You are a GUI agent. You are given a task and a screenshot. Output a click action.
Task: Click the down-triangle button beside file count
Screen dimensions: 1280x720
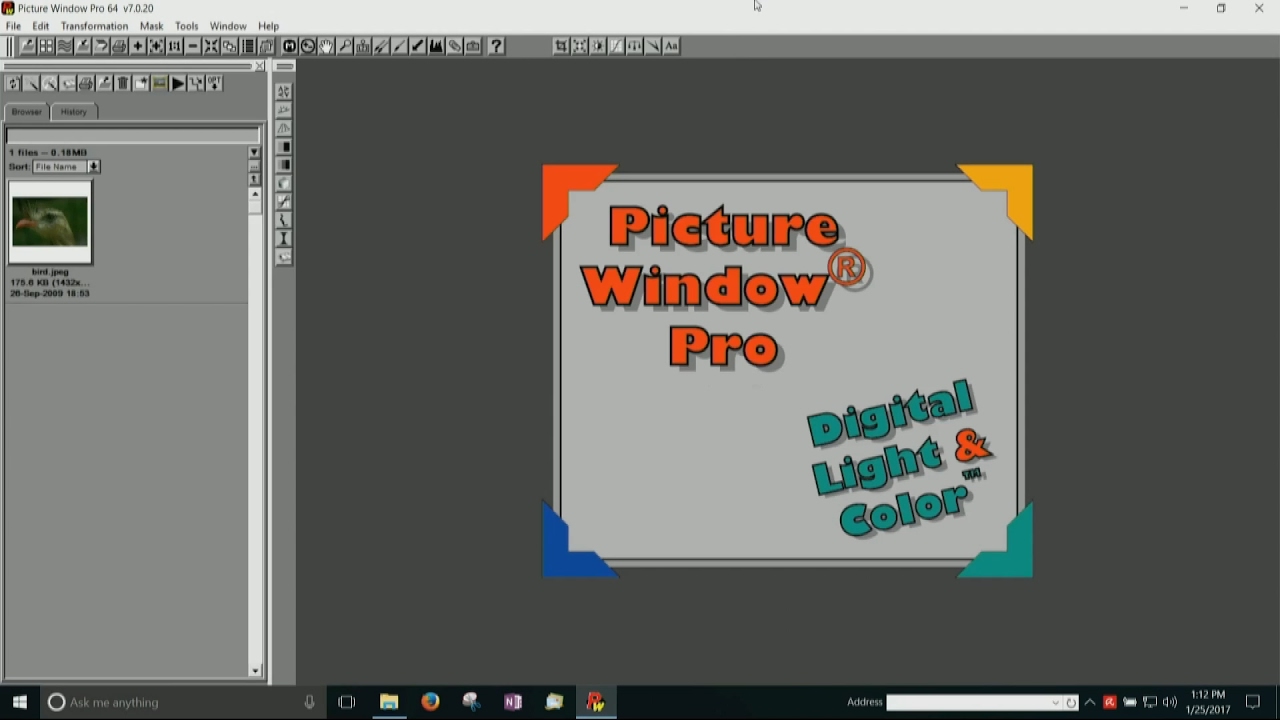254,152
